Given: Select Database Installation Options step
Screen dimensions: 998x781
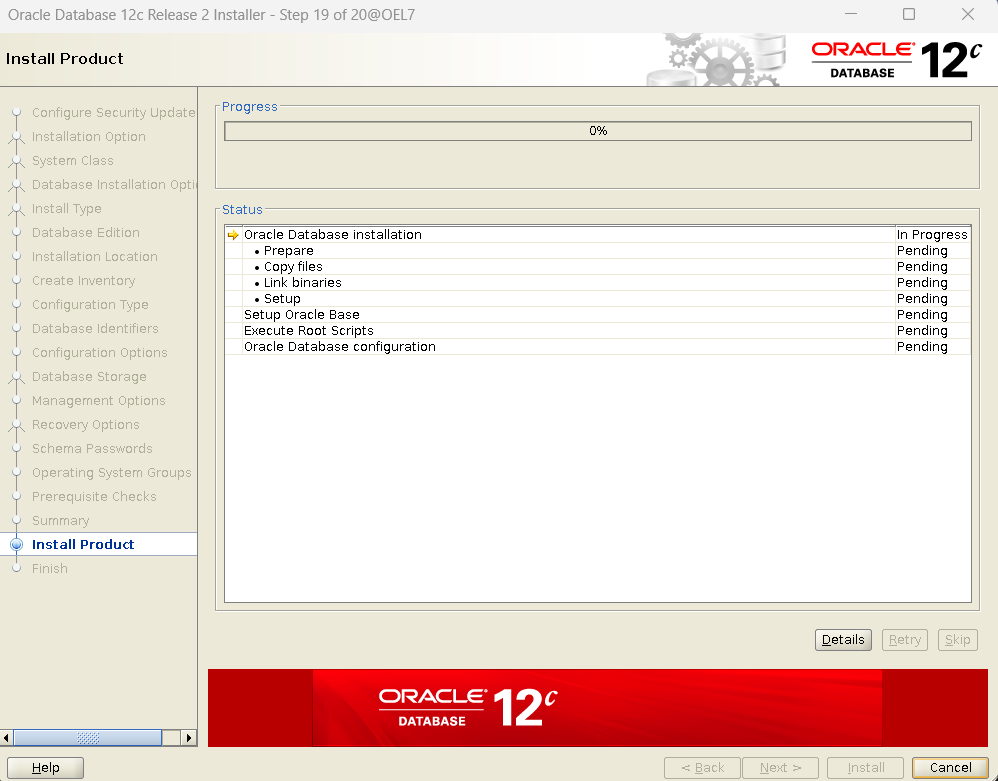Looking at the screenshot, I should click(x=115, y=185).
